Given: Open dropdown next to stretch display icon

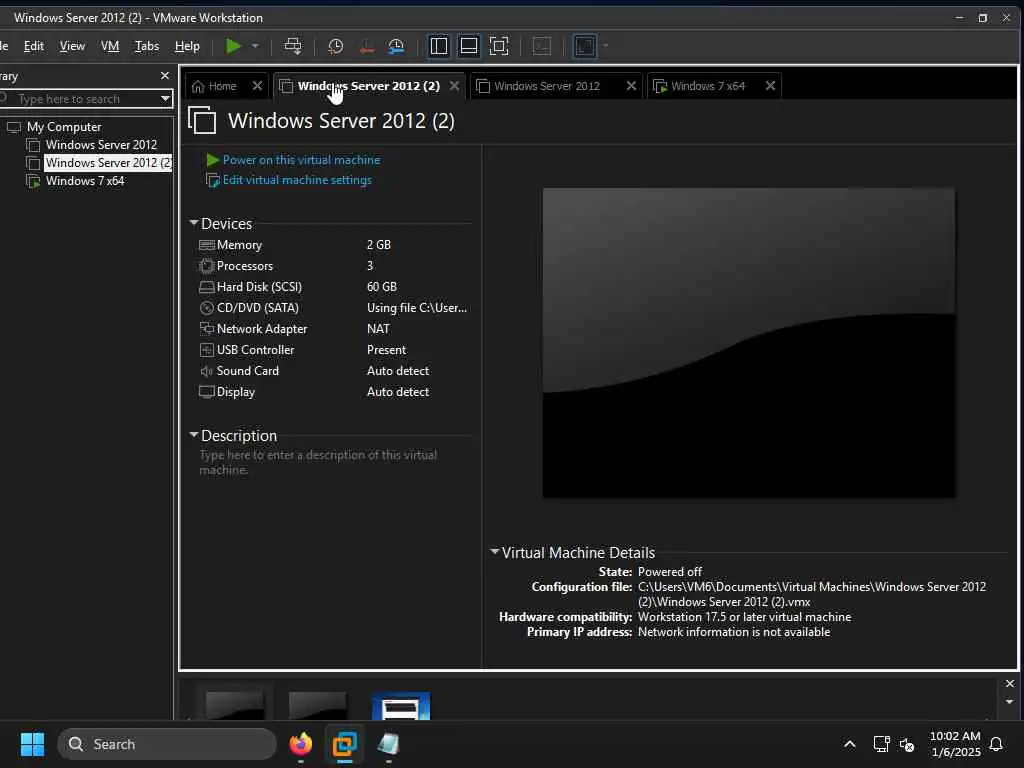Looking at the screenshot, I should point(605,46).
